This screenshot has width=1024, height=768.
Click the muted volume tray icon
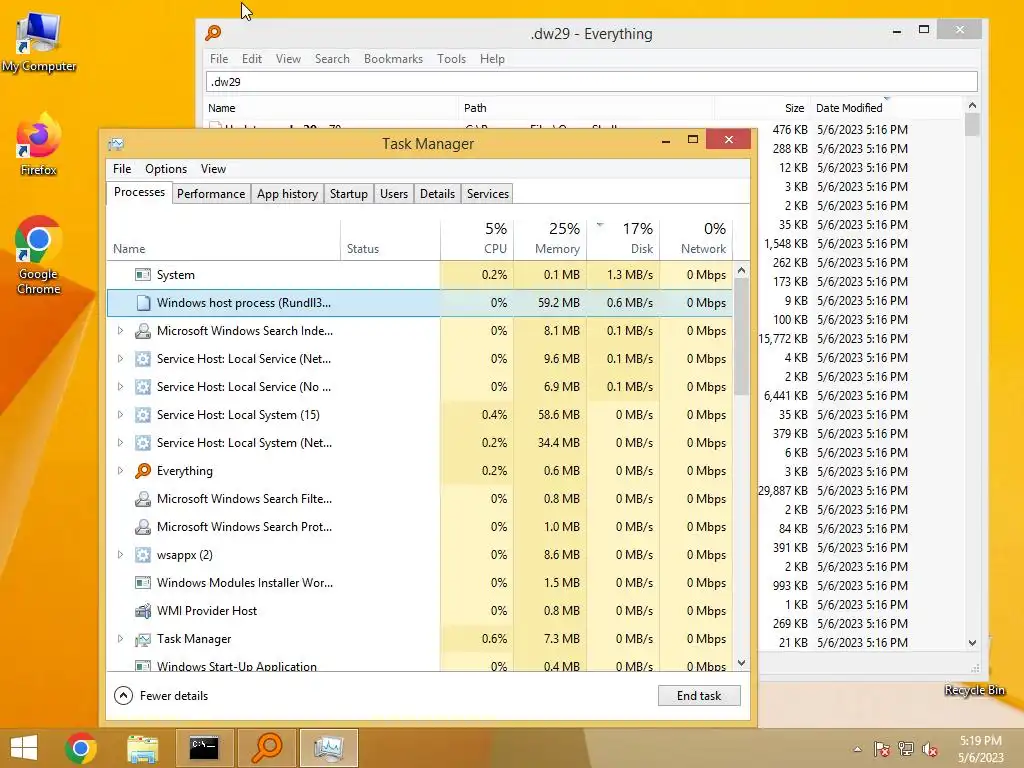pyautogui.click(x=930, y=749)
